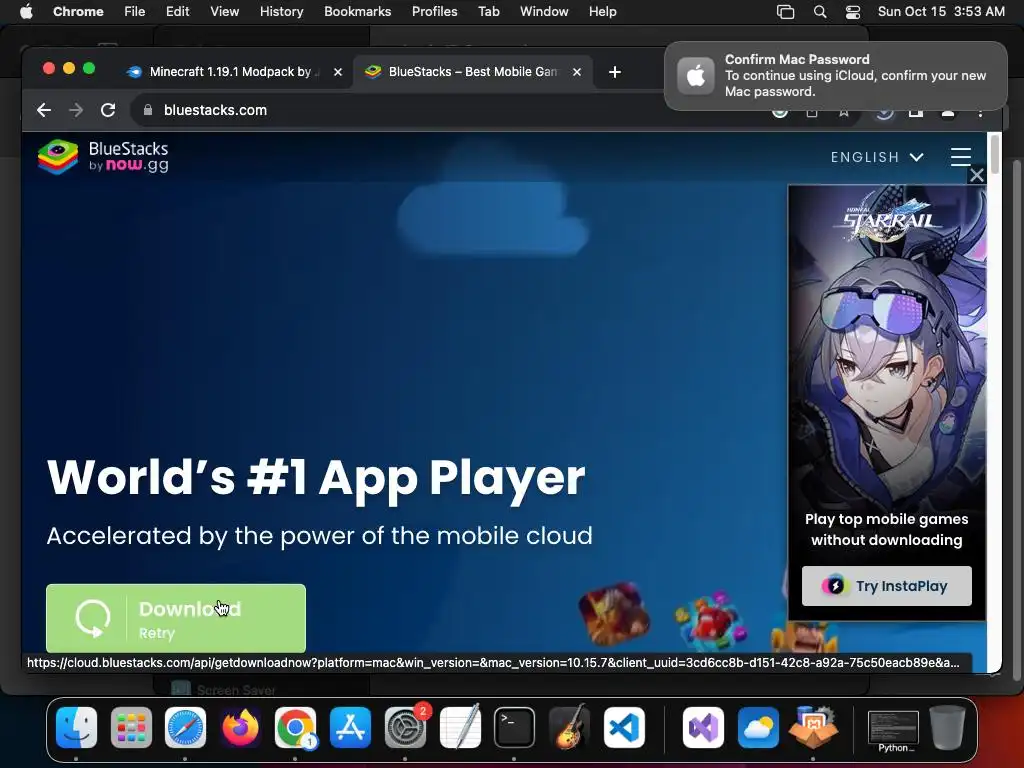Open System Preferences from the Dock
Screen dimensions: 1024x768
coord(405,727)
